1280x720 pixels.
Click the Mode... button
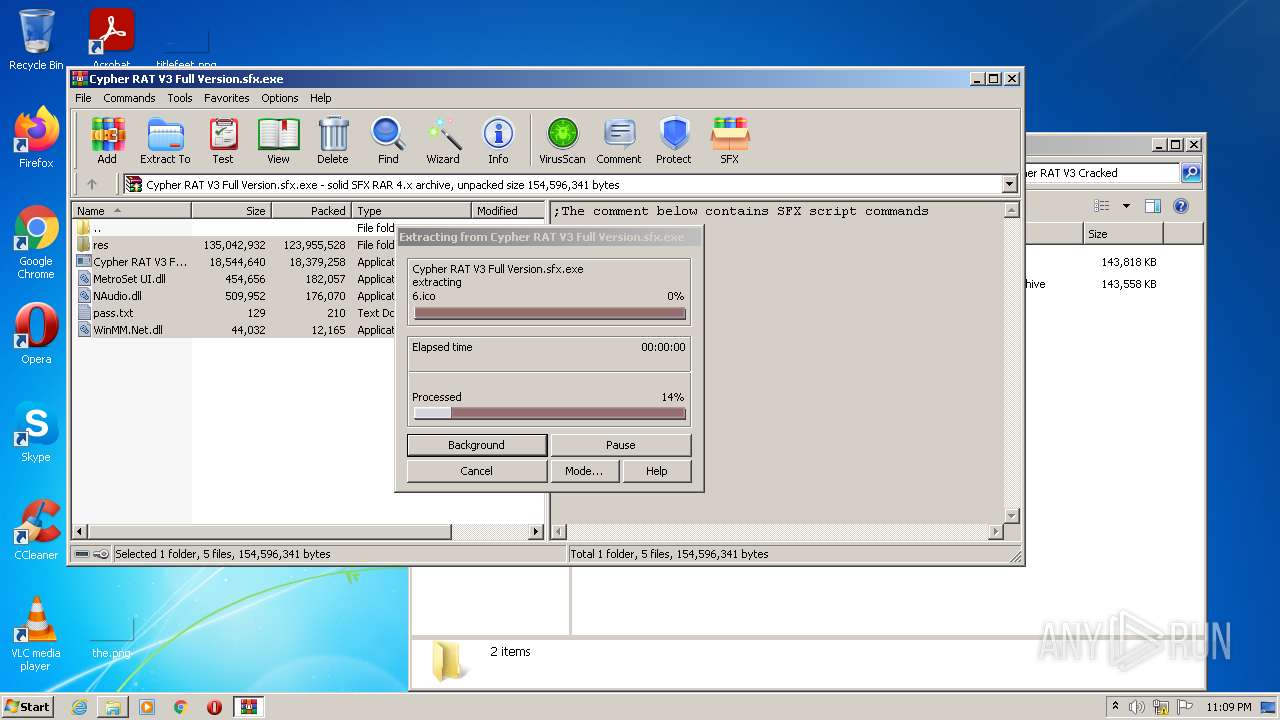coord(584,471)
